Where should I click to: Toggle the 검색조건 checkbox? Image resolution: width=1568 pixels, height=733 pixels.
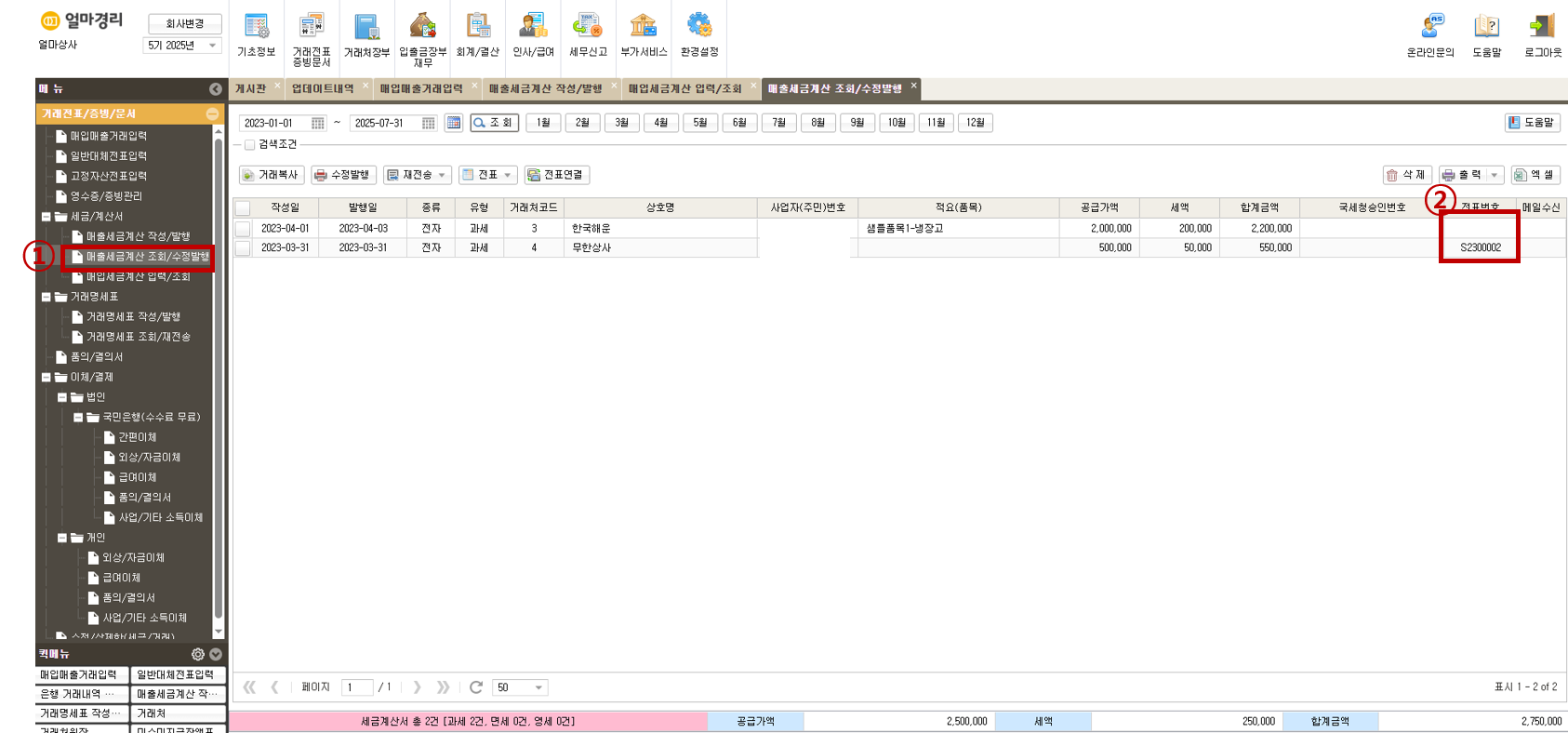249,145
